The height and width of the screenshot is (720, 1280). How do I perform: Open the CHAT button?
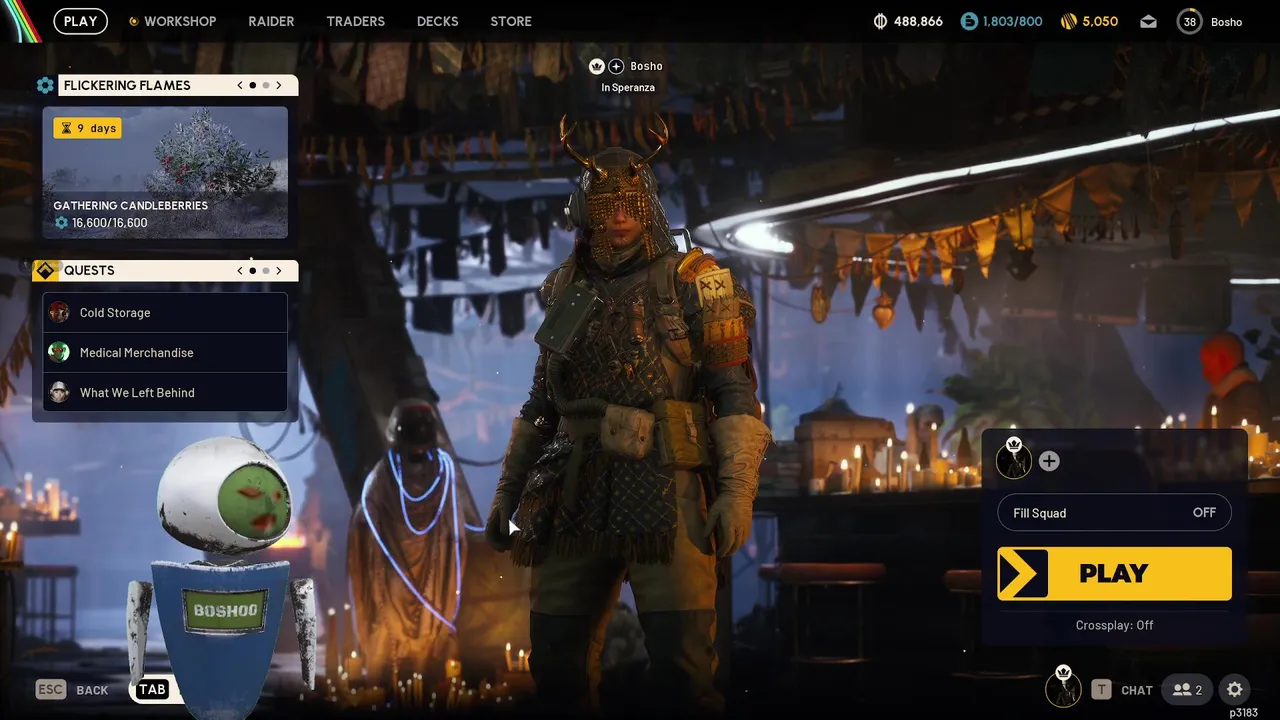pyautogui.click(x=1136, y=690)
